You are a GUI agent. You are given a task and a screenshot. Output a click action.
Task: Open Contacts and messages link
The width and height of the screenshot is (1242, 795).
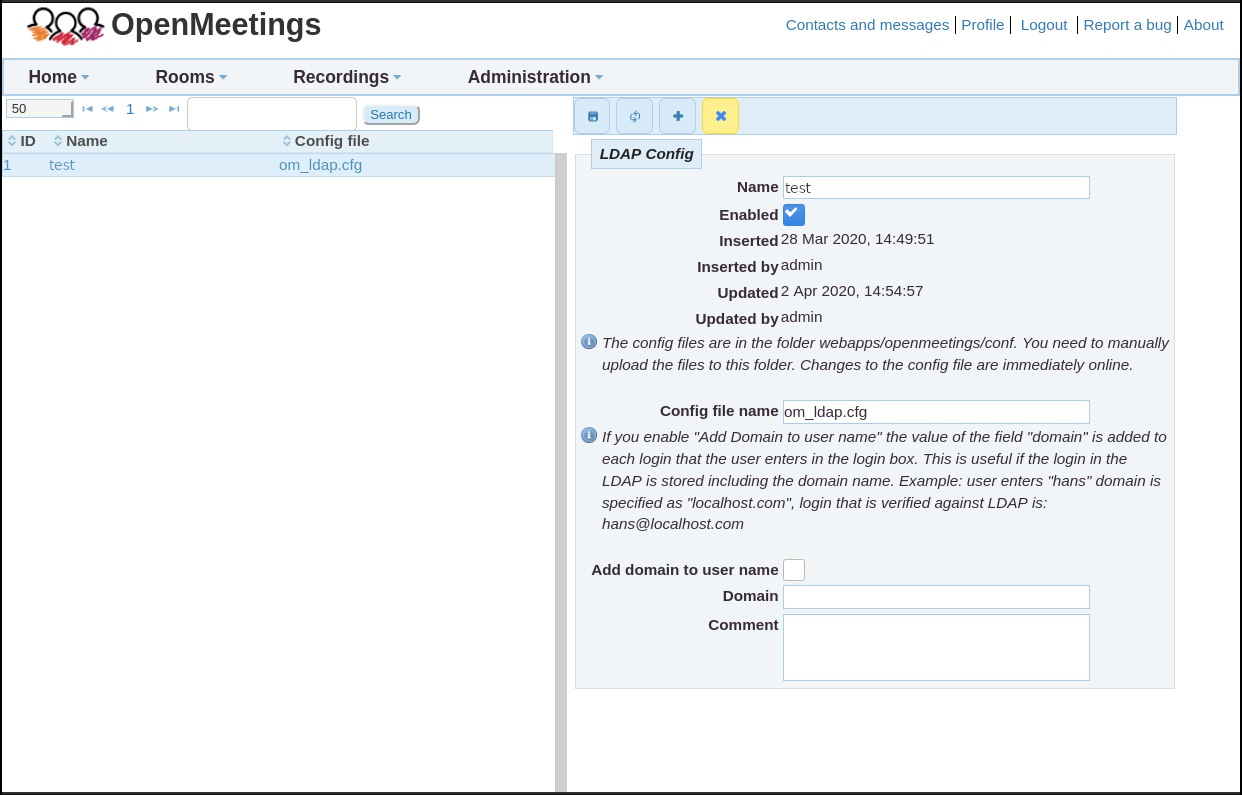[x=866, y=25]
